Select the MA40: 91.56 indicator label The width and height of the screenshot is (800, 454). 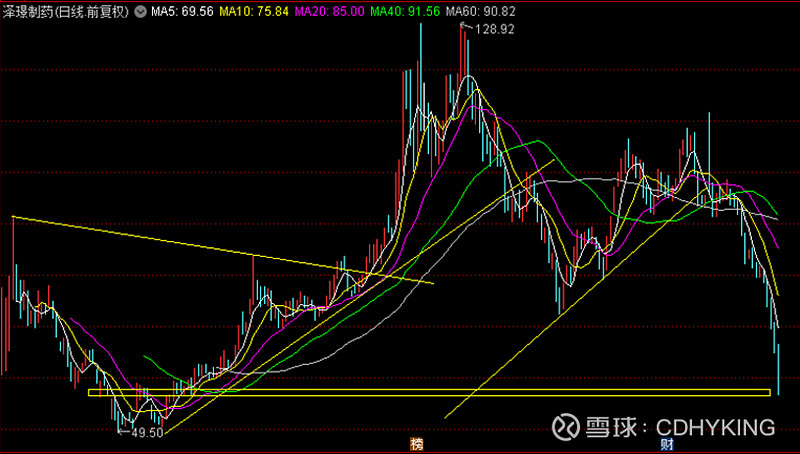click(405, 12)
